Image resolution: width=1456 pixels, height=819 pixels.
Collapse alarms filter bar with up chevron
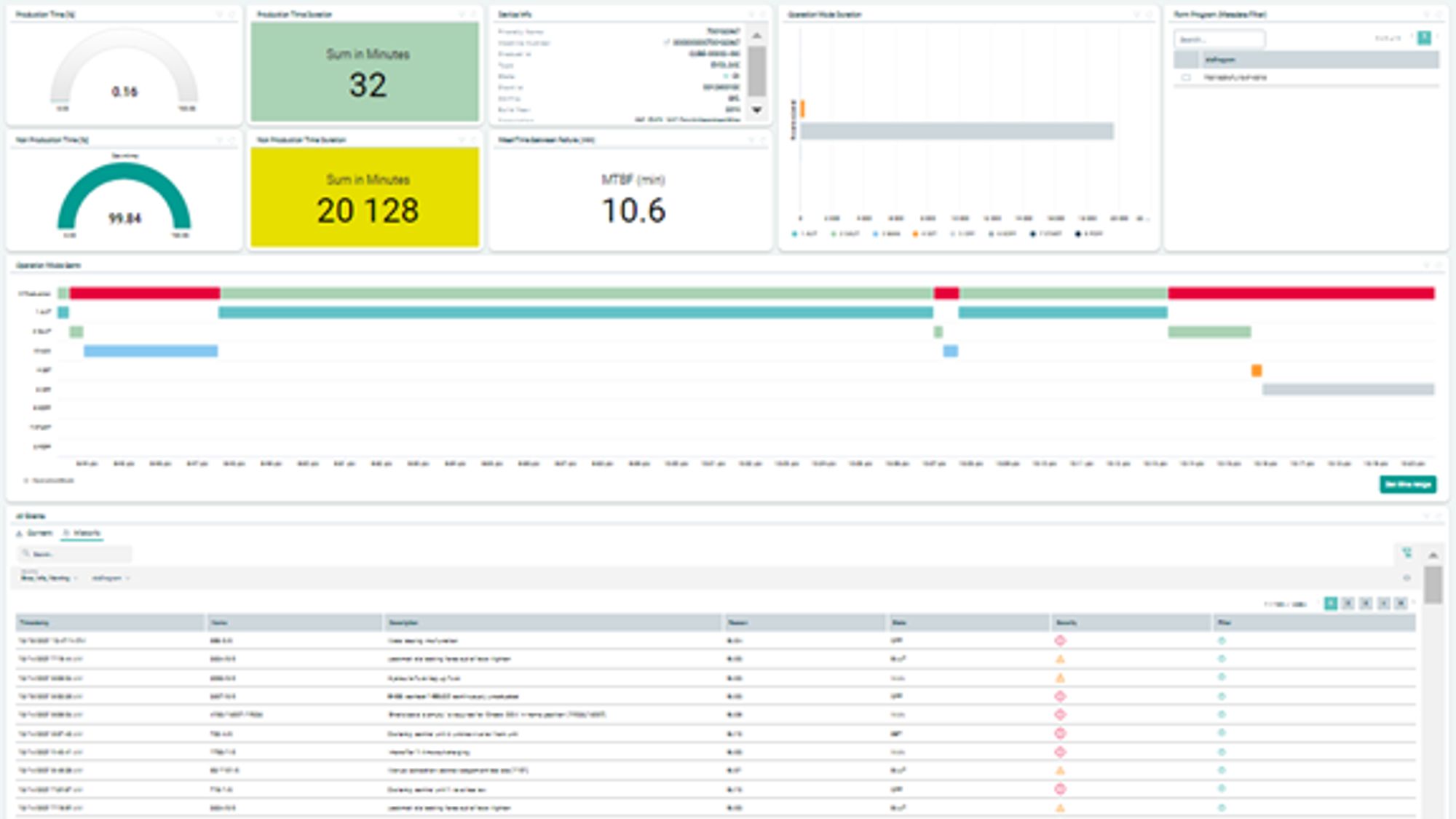coord(1433,555)
